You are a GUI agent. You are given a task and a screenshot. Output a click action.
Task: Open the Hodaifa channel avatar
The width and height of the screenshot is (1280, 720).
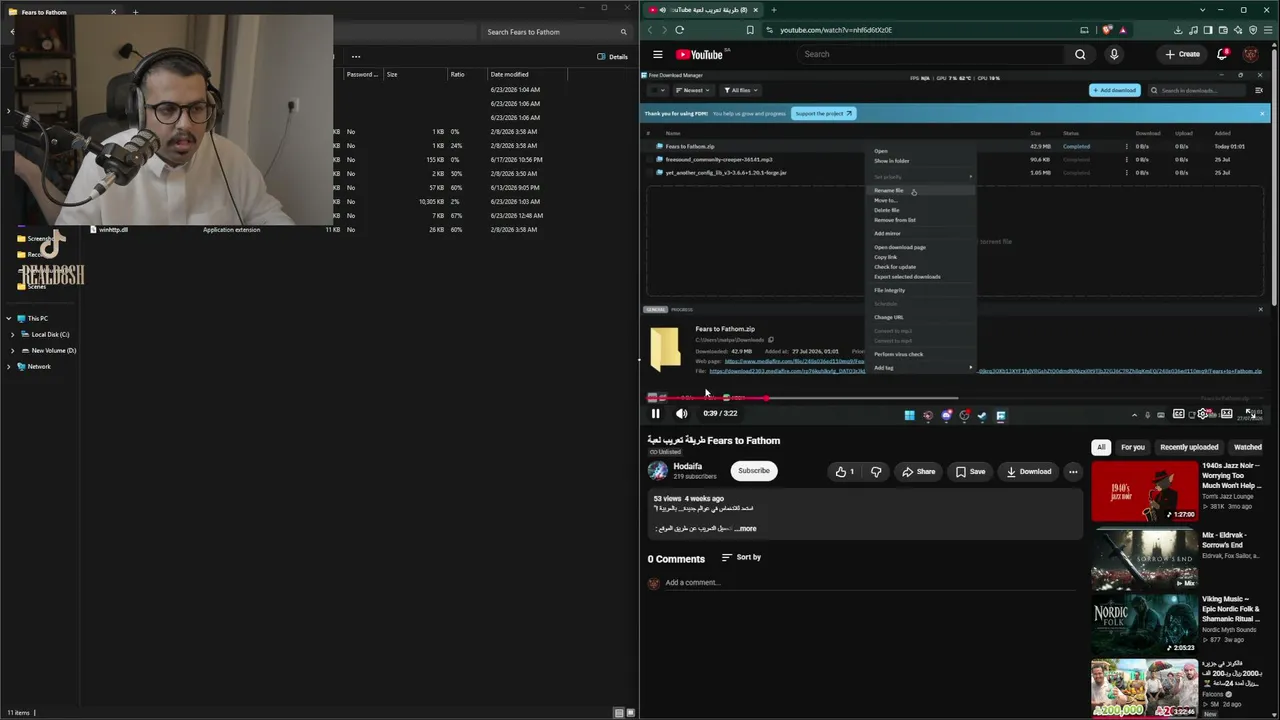657,471
